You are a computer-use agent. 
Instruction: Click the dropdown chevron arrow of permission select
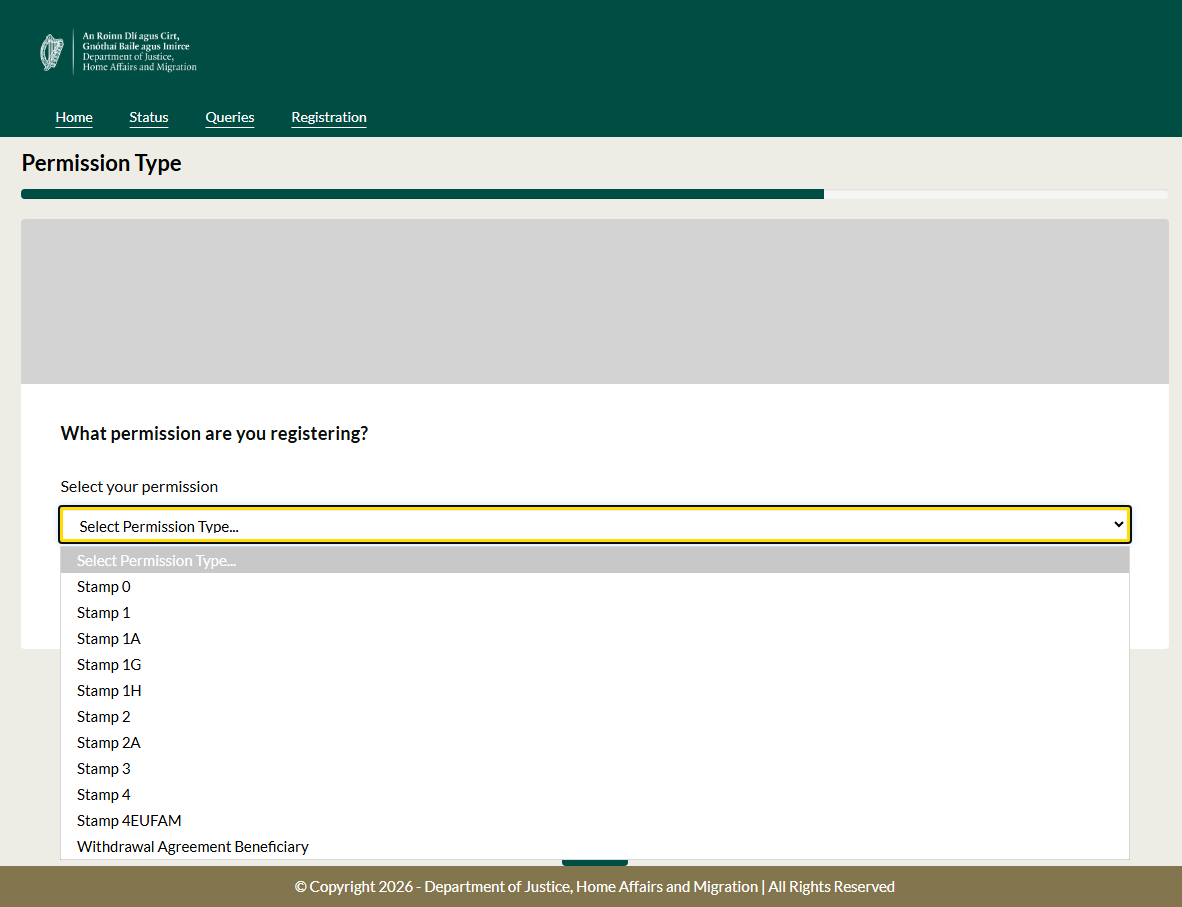(1118, 524)
